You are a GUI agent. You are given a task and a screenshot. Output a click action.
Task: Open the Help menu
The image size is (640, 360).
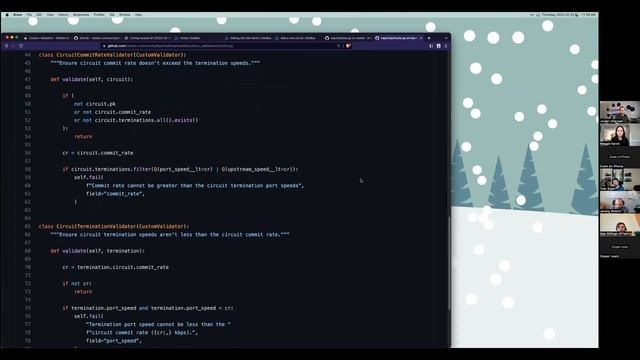click(138, 15)
